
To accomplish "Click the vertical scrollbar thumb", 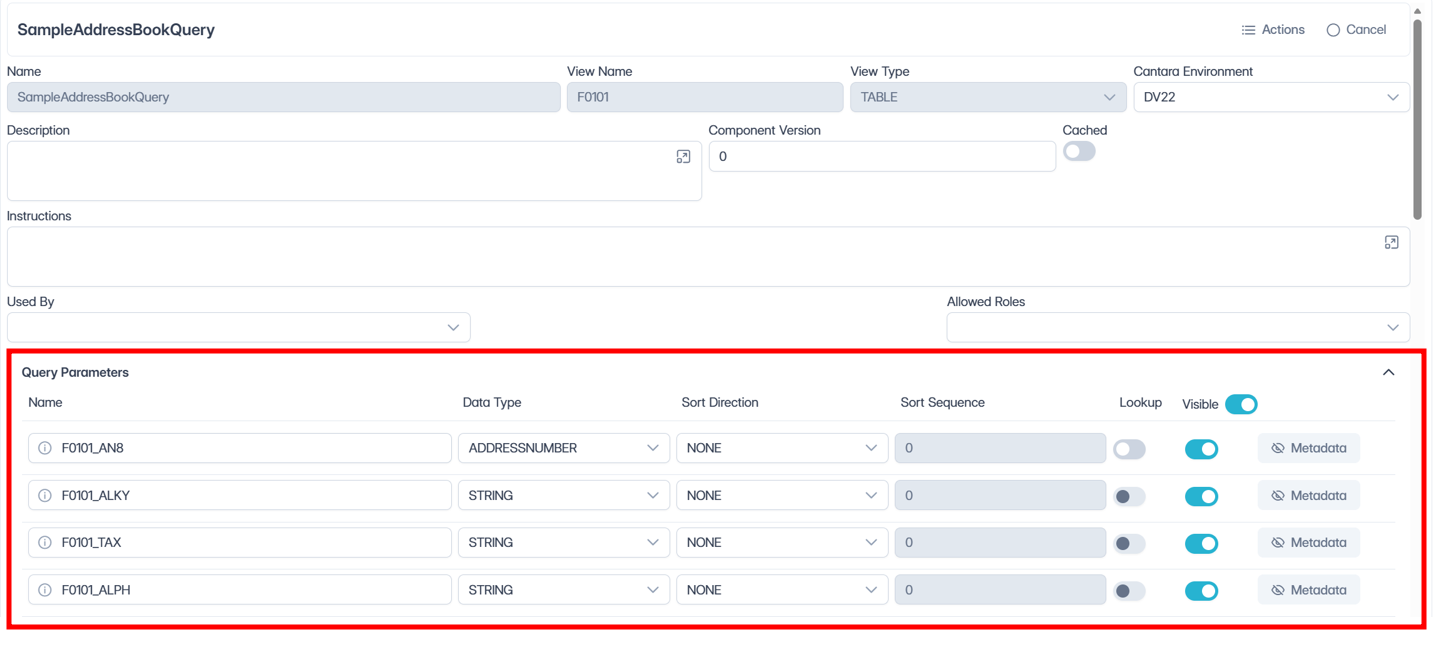I will (1417, 118).
